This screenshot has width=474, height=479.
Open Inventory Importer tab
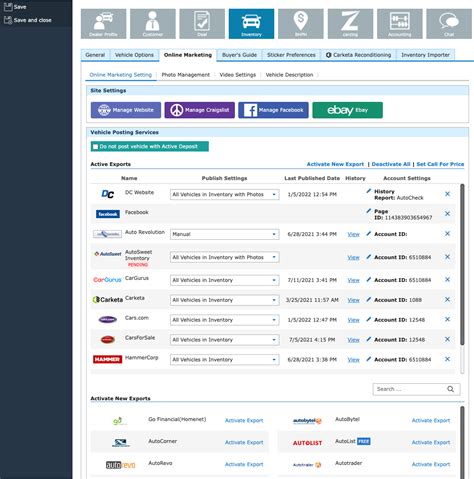pos(425,55)
